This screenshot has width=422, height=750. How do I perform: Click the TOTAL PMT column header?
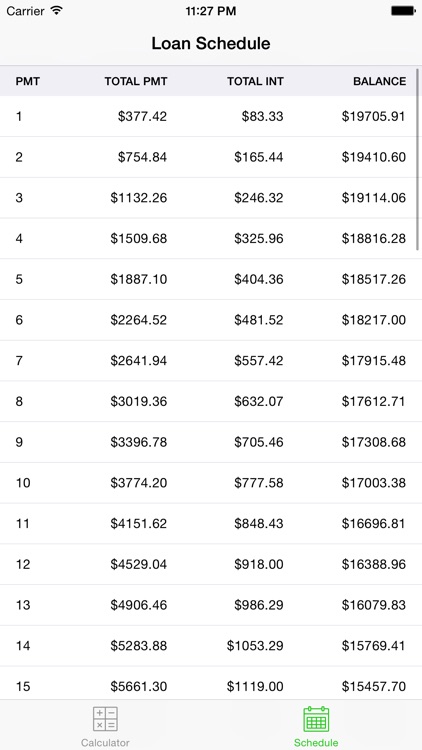(136, 81)
